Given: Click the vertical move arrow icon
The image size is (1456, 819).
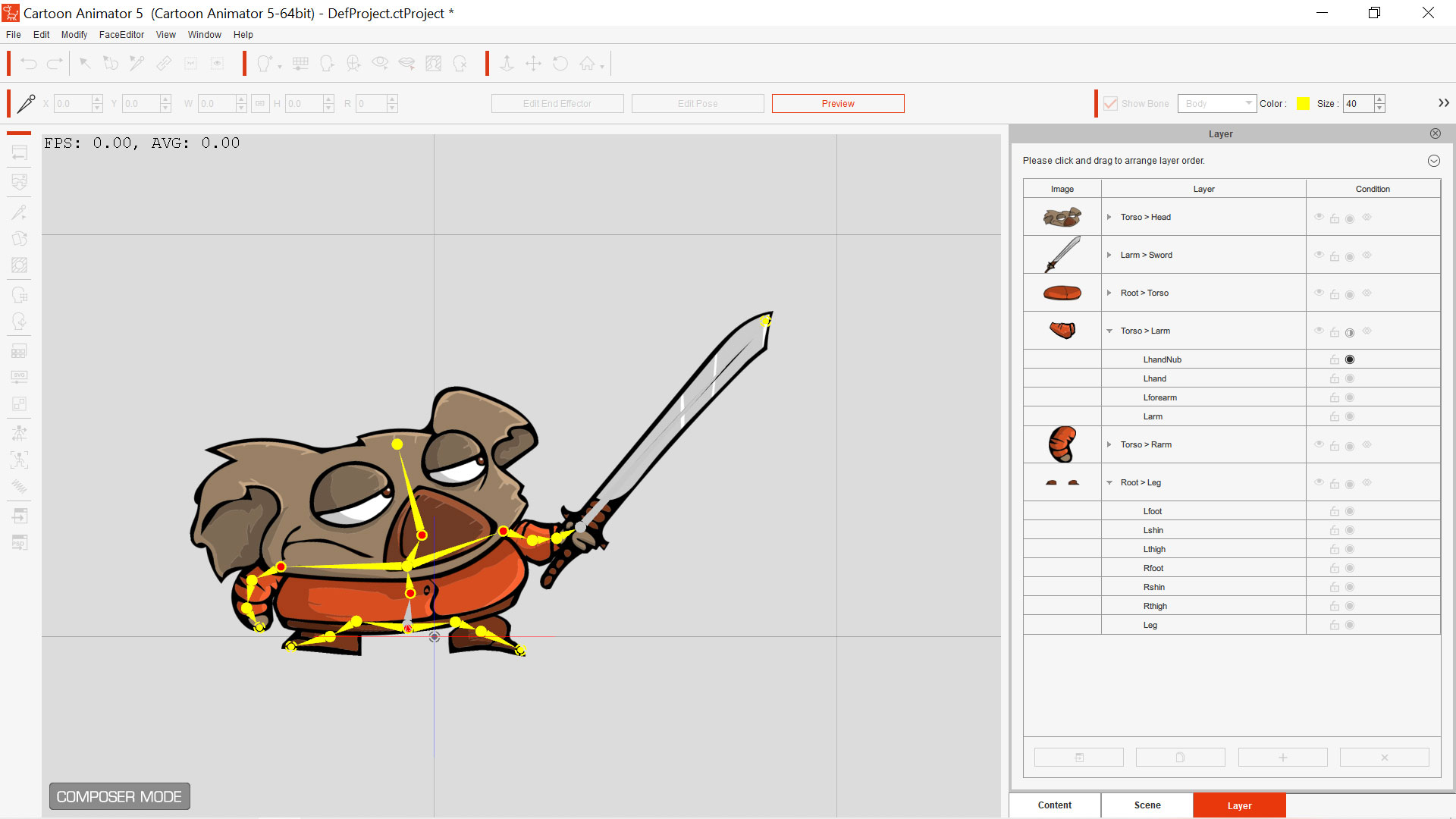Looking at the screenshot, I should coord(507,64).
